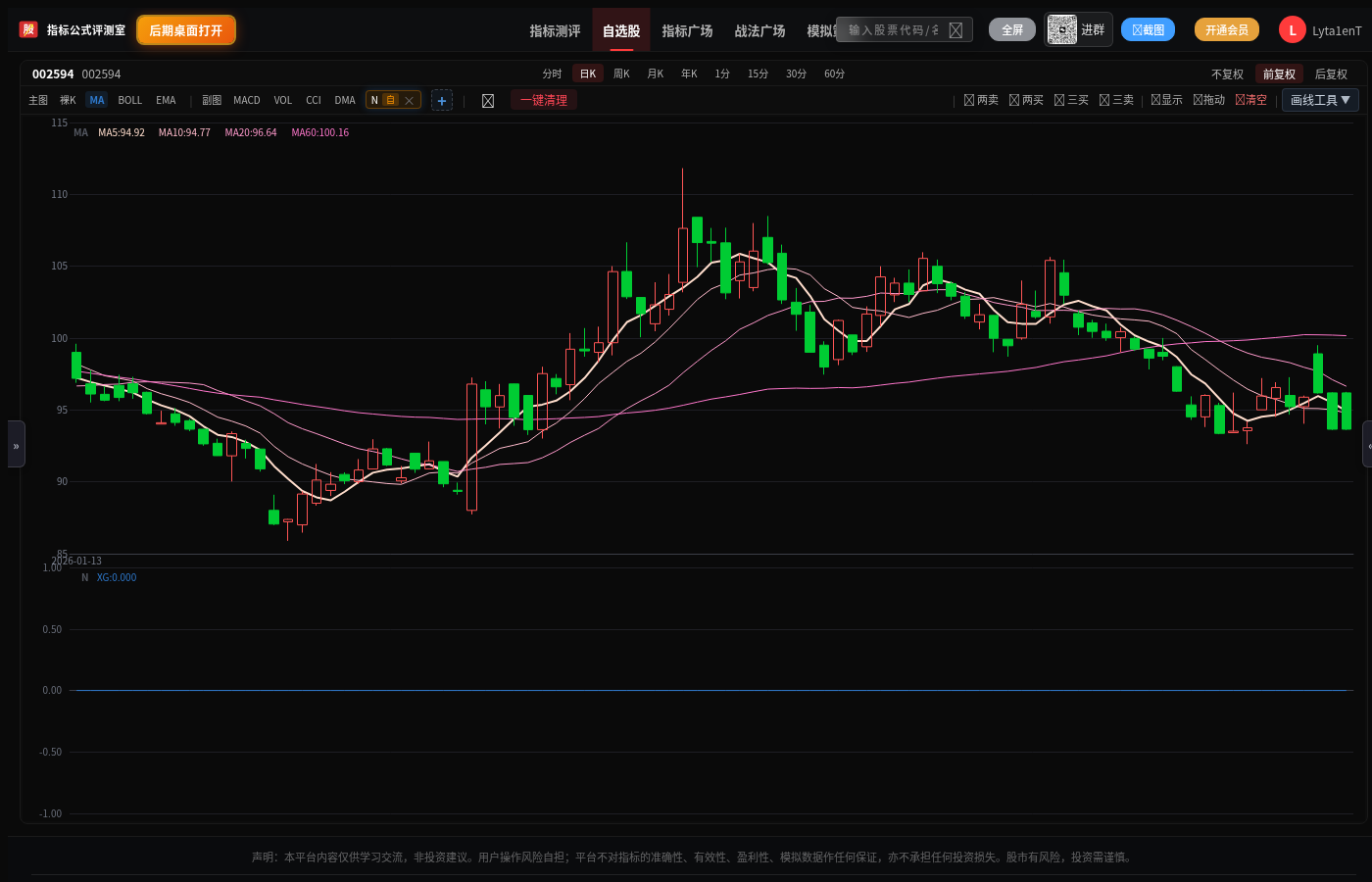Expand the right side panel handle
This screenshot has width=1372, height=882.
click(1368, 445)
